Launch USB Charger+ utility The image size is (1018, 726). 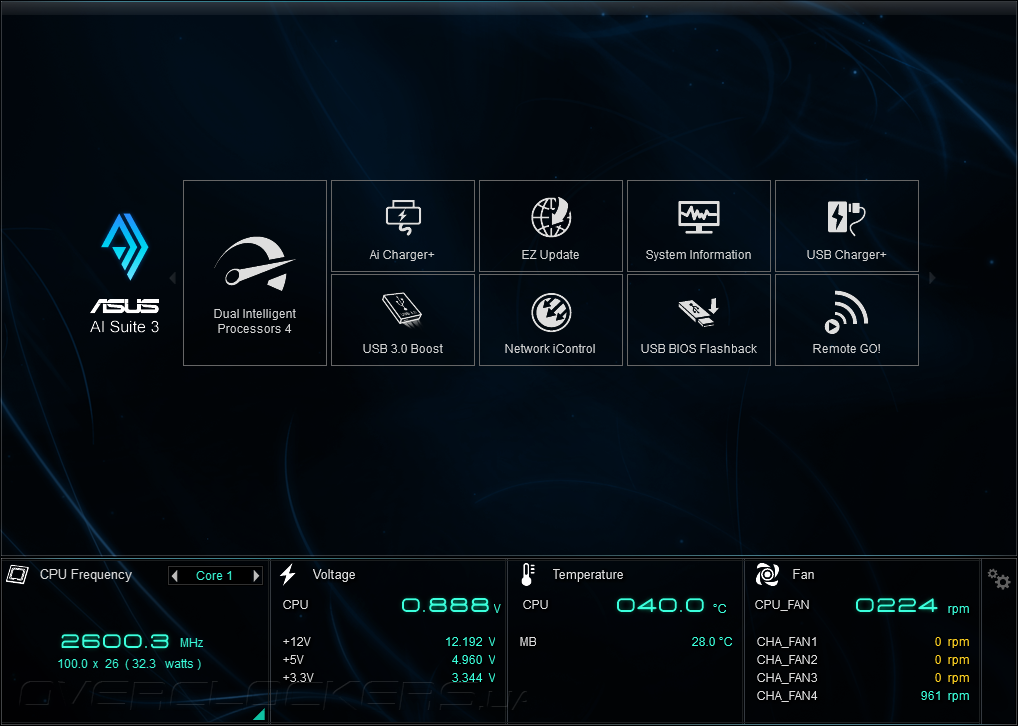click(x=847, y=226)
